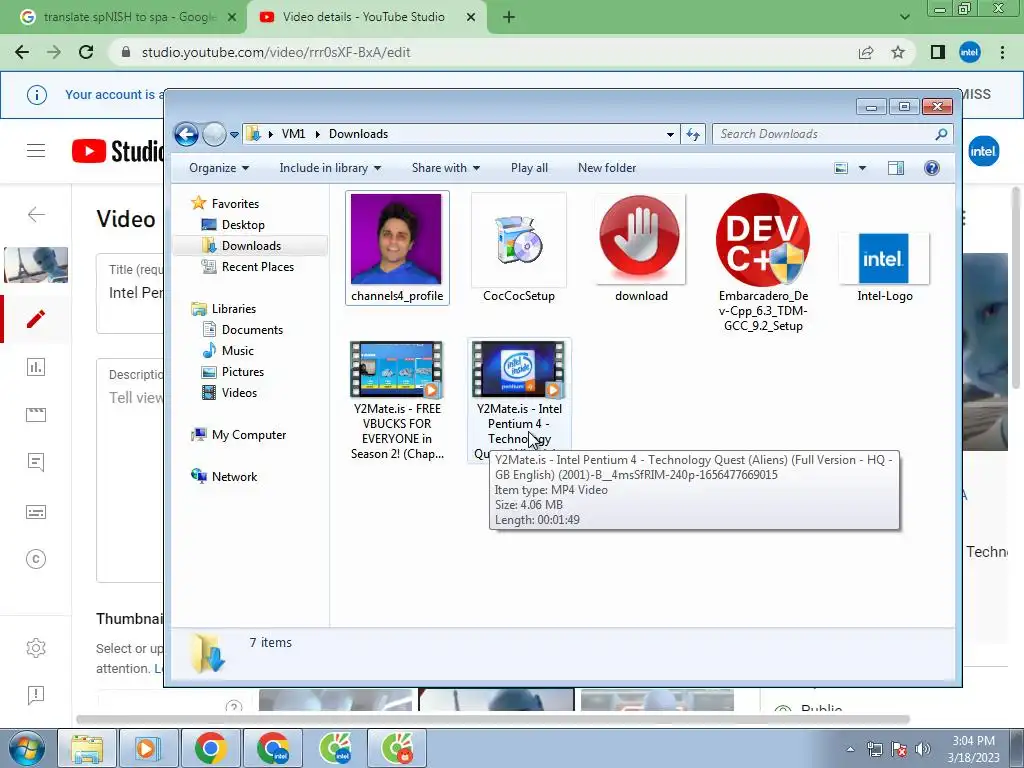Open Settings gear in Studio sidebar
This screenshot has width=1024, height=768.
click(36, 648)
